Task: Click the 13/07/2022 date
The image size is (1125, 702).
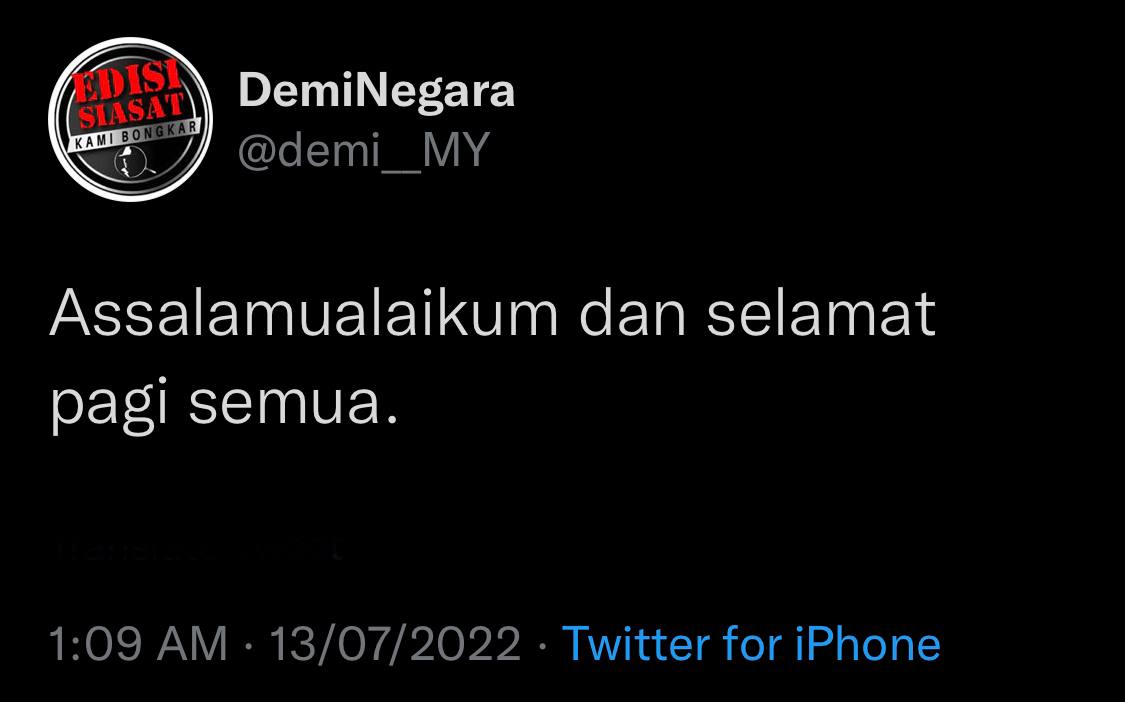Action: coord(395,643)
